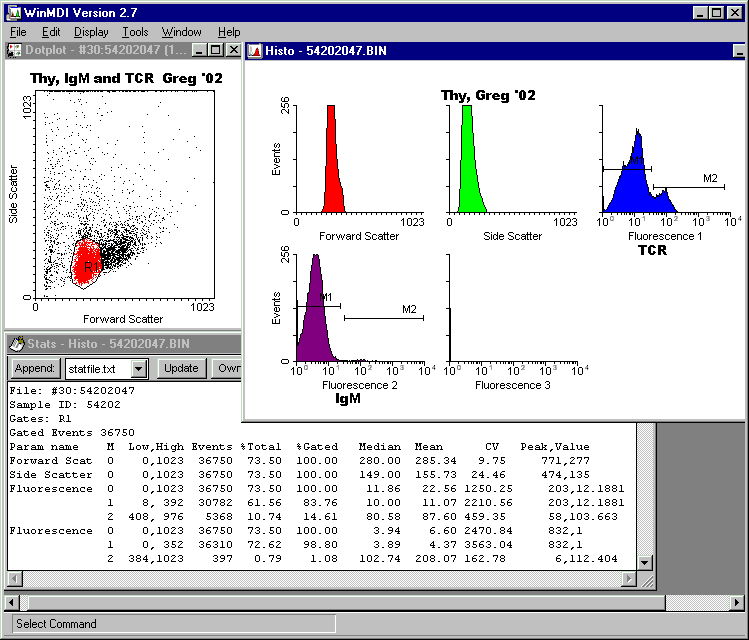Click the Update button
The width and height of the screenshot is (749, 640).
(x=181, y=369)
